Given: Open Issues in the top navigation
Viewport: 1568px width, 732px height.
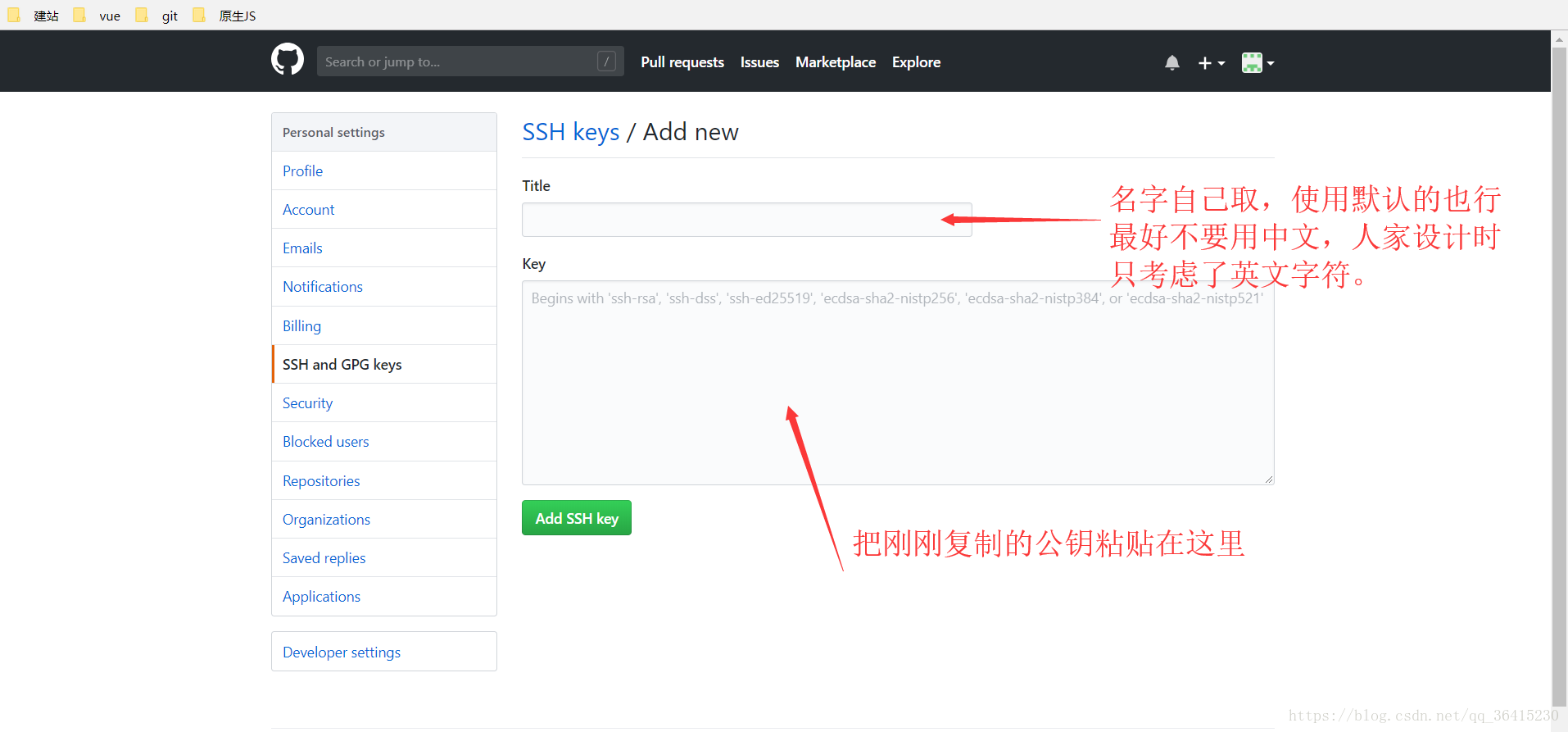Looking at the screenshot, I should click(759, 62).
